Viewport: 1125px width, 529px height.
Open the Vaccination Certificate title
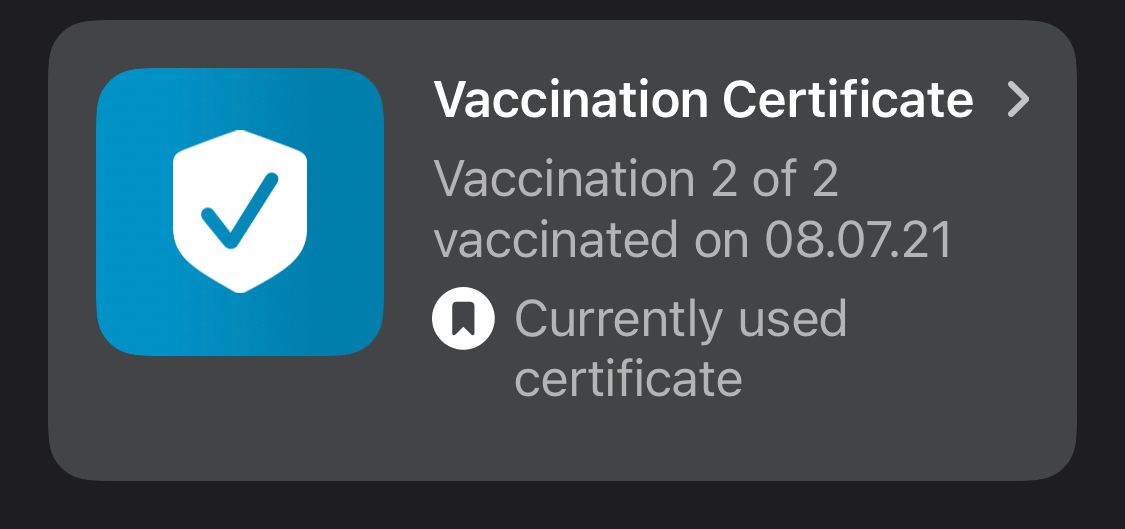[703, 100]
